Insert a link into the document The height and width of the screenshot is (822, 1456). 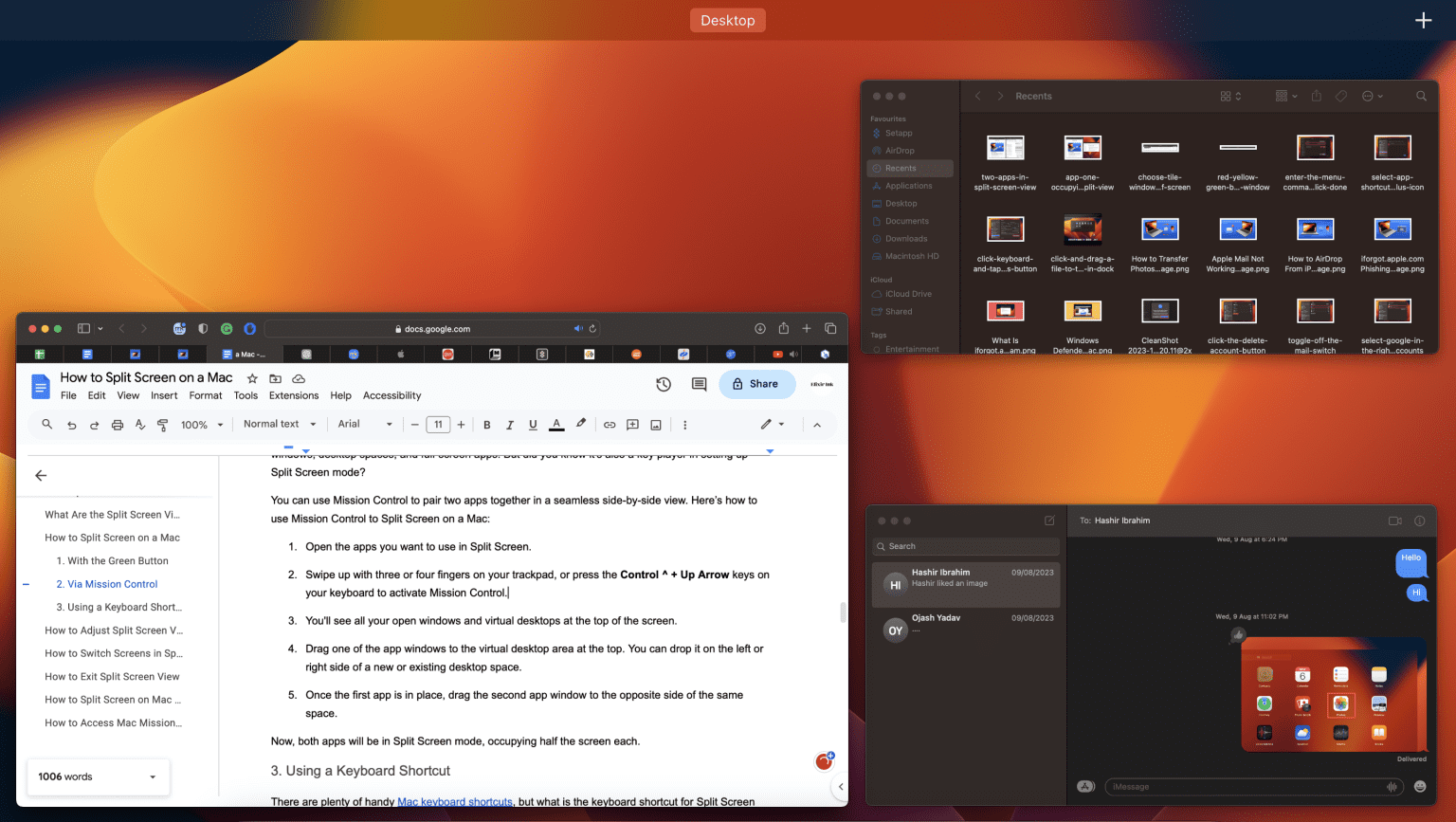tap(609, 424)
